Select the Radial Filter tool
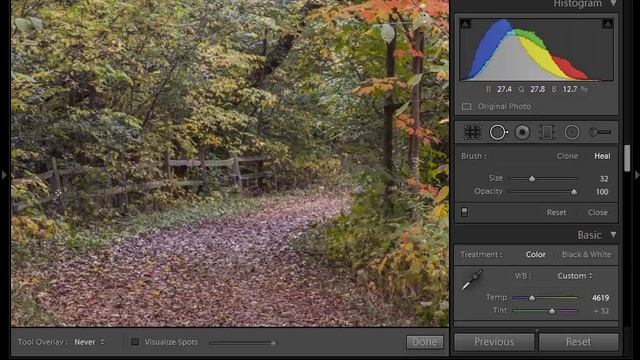 coord(572,132)
